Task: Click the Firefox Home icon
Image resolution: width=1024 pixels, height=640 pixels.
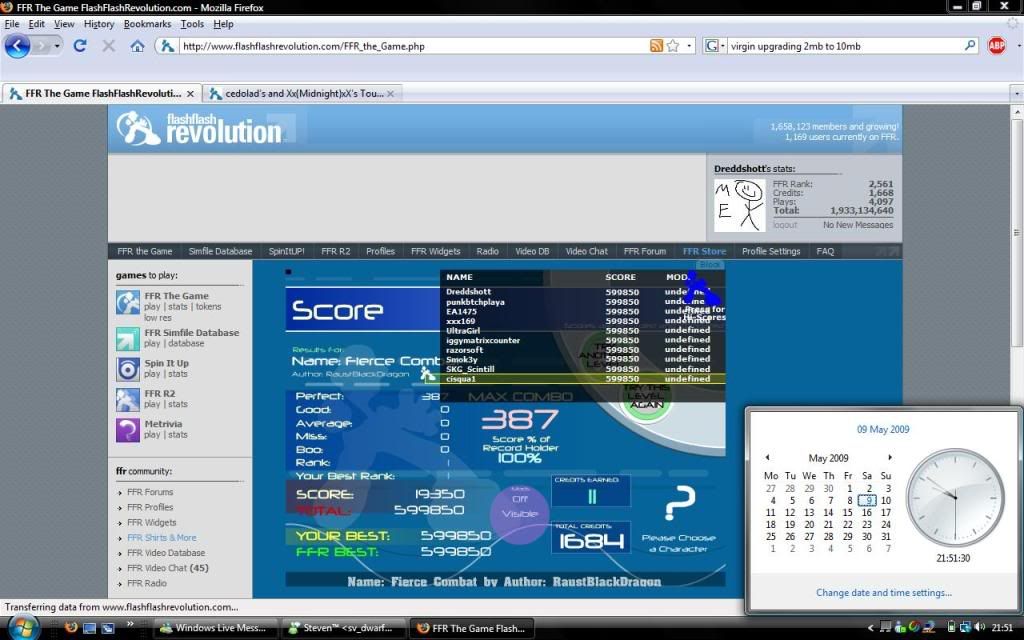Action: coord(137,46)
